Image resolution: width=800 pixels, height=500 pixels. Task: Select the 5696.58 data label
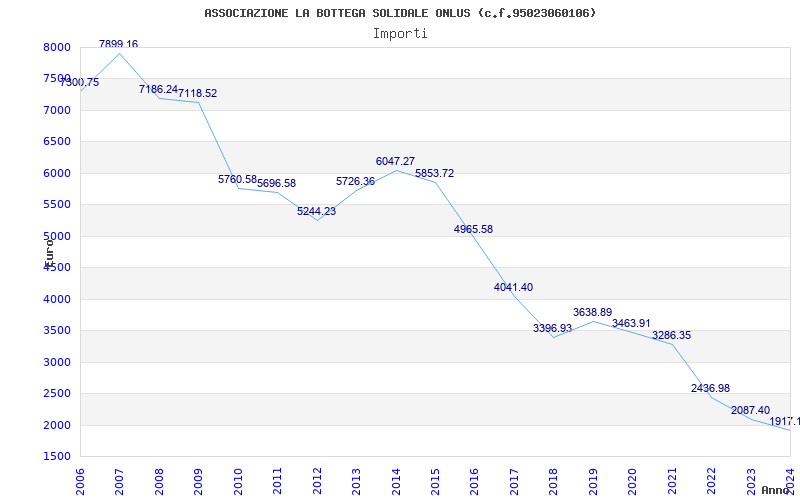(277, 184)
